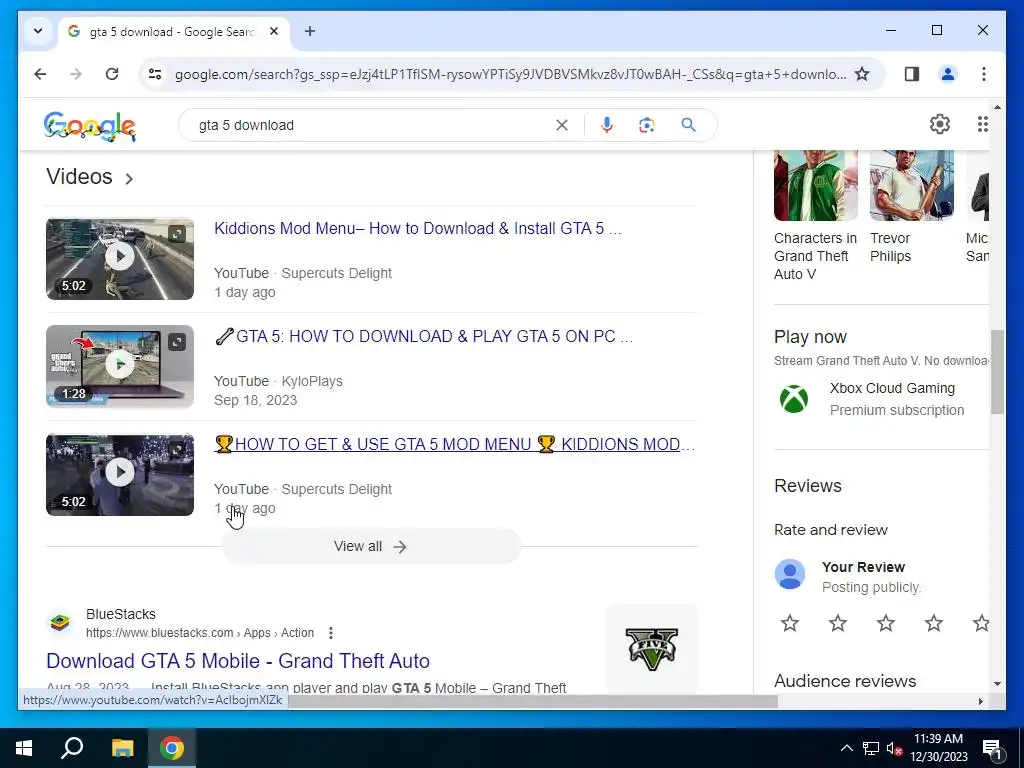Bookmark this page with the star icon
The image size is (1024, 768).
tap(862, 74)
